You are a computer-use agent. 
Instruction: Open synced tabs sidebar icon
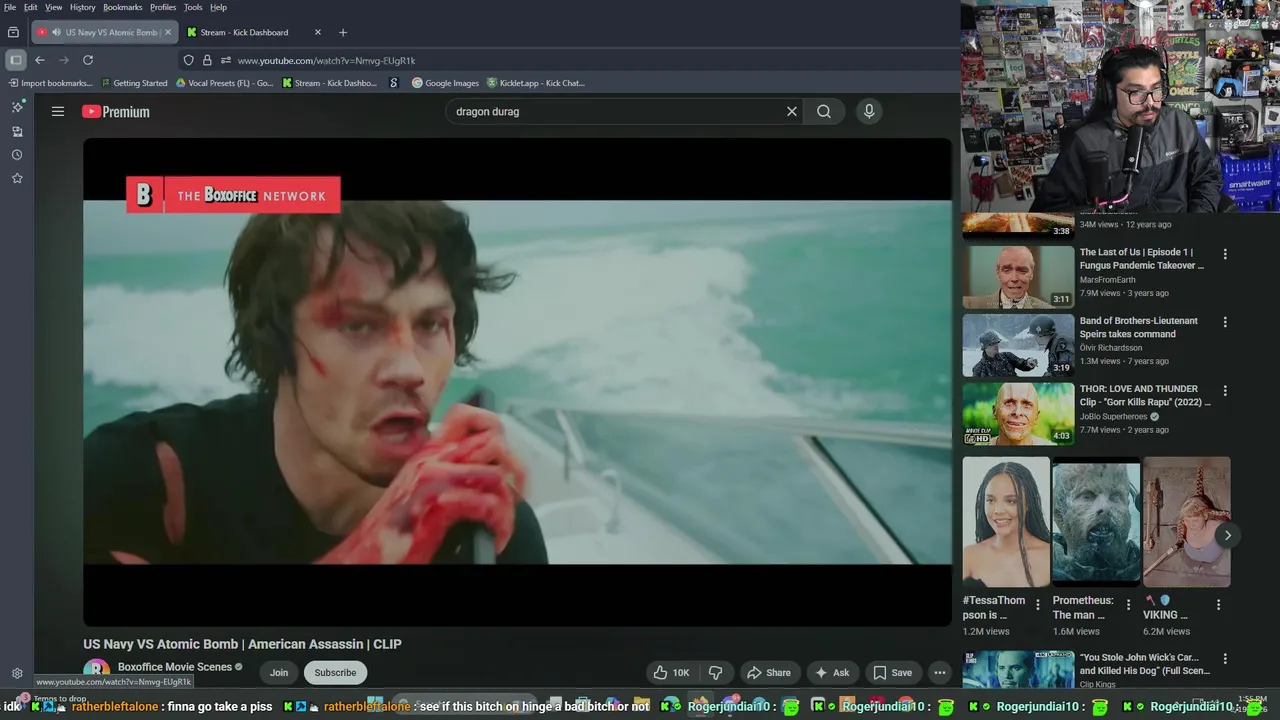[17, 131]
